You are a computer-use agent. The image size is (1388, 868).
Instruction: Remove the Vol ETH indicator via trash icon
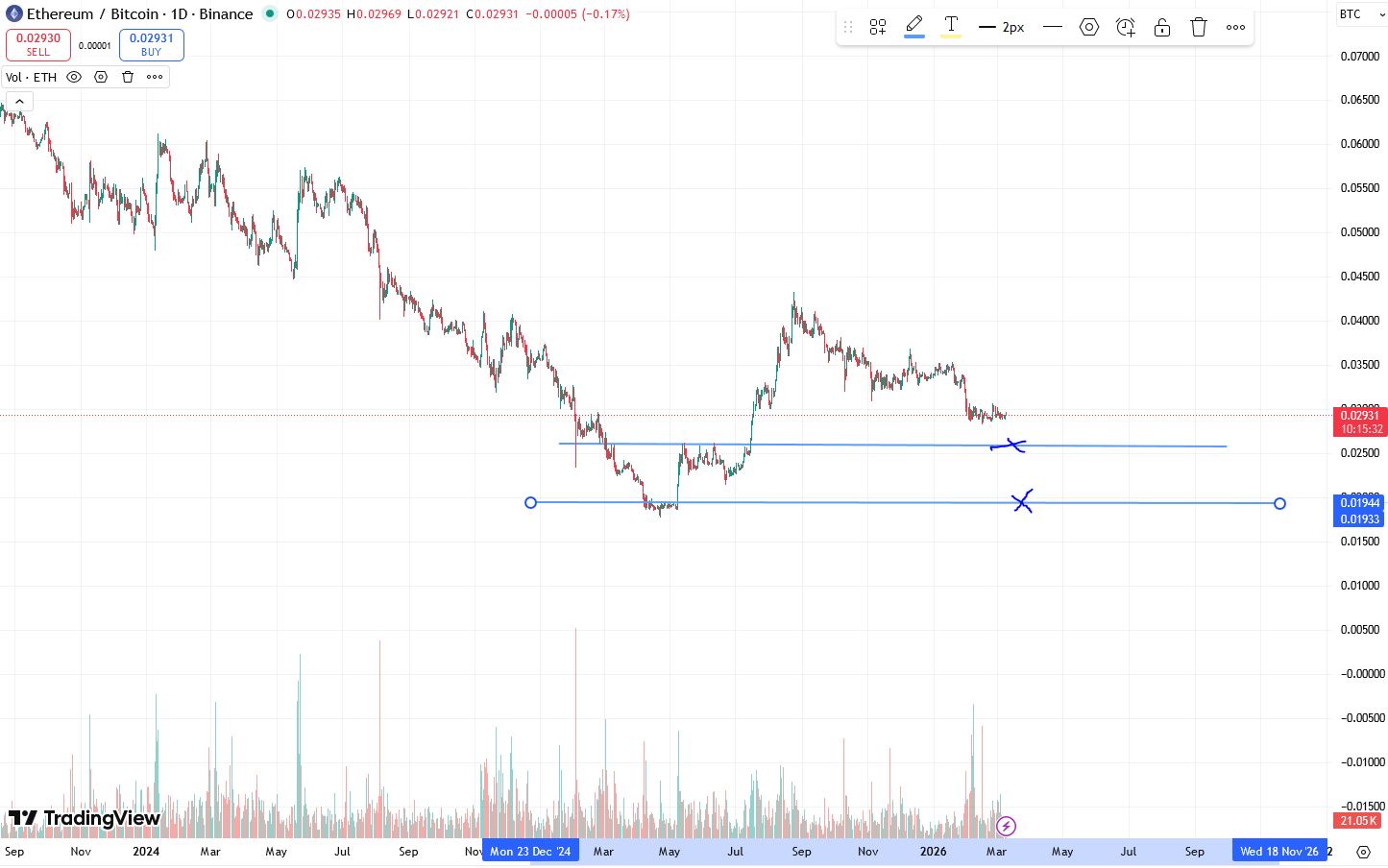click(x=128, y=77)
